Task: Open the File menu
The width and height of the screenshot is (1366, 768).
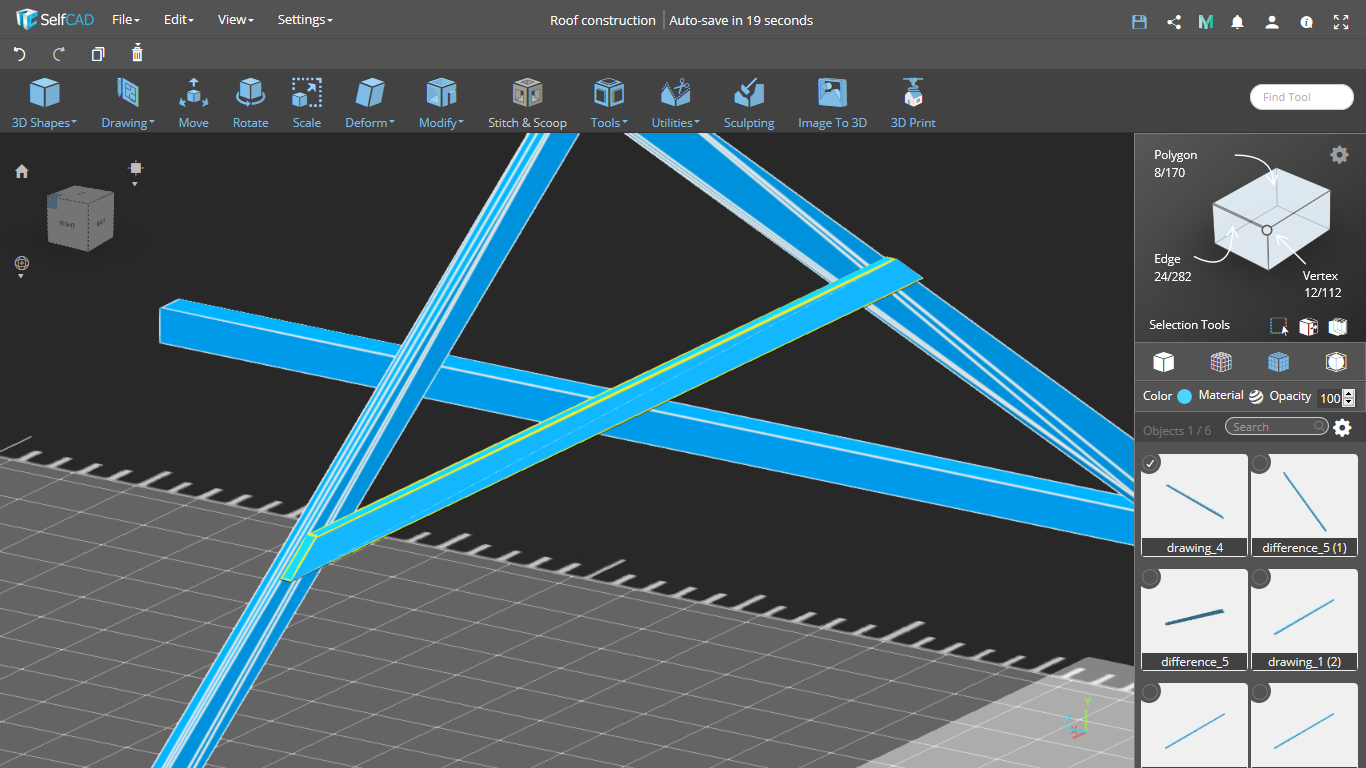Action: pos(125,20)
